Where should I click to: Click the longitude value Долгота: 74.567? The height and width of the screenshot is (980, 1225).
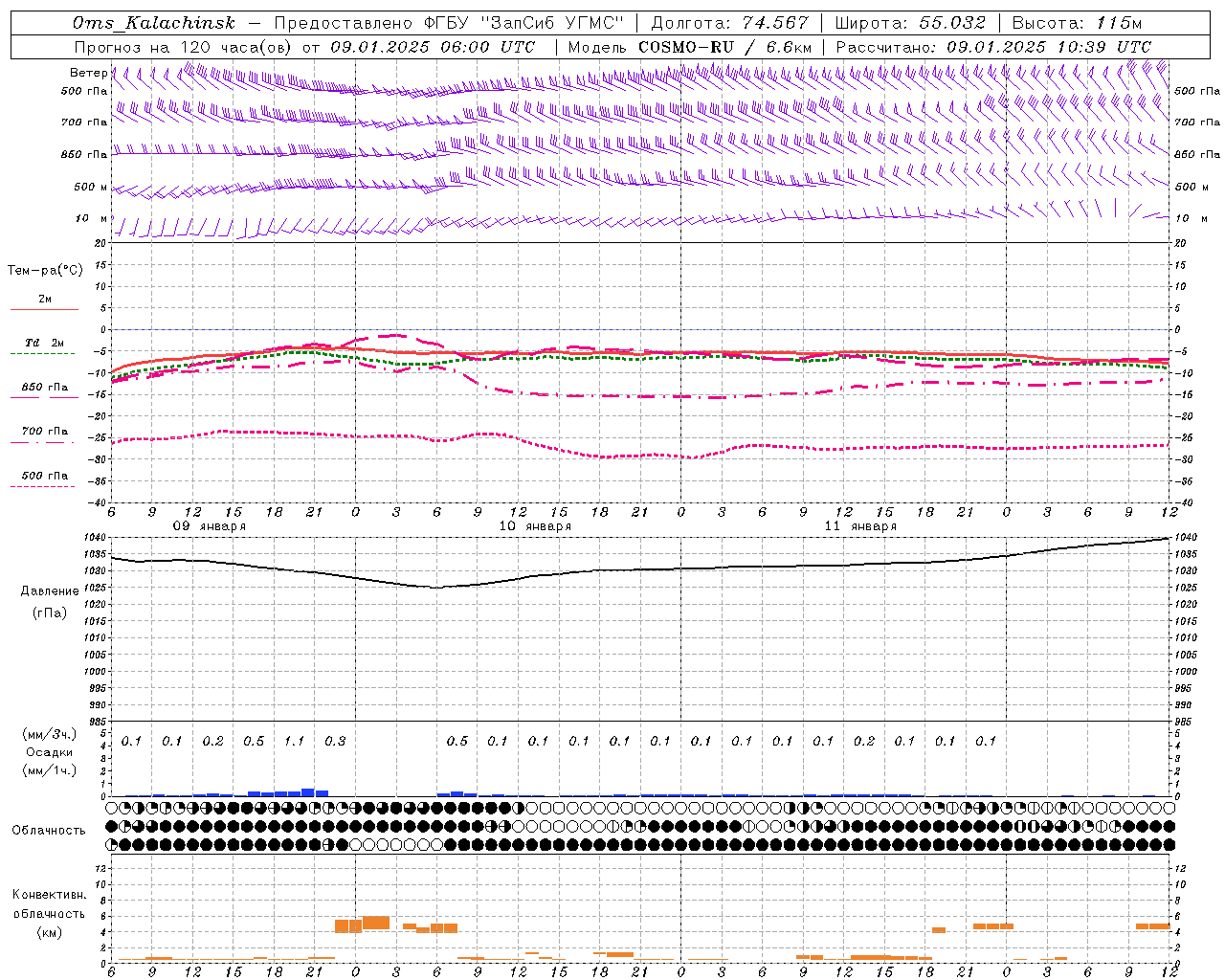(x=730, y=24)
